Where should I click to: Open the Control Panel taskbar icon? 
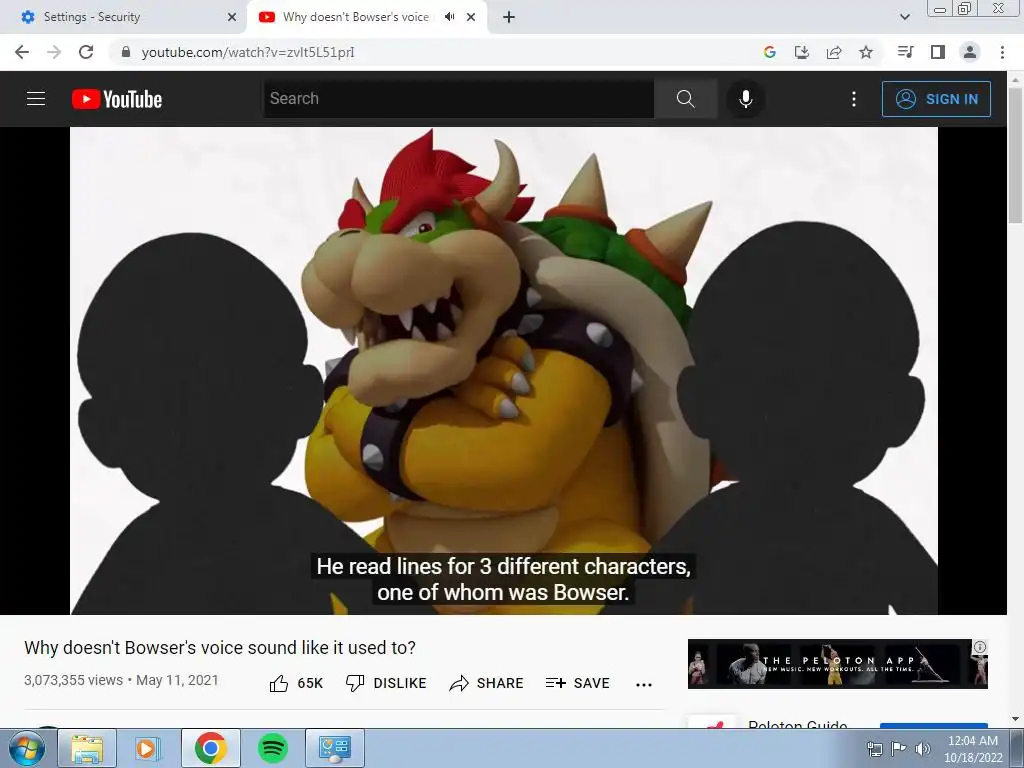[x=334, y=748]
